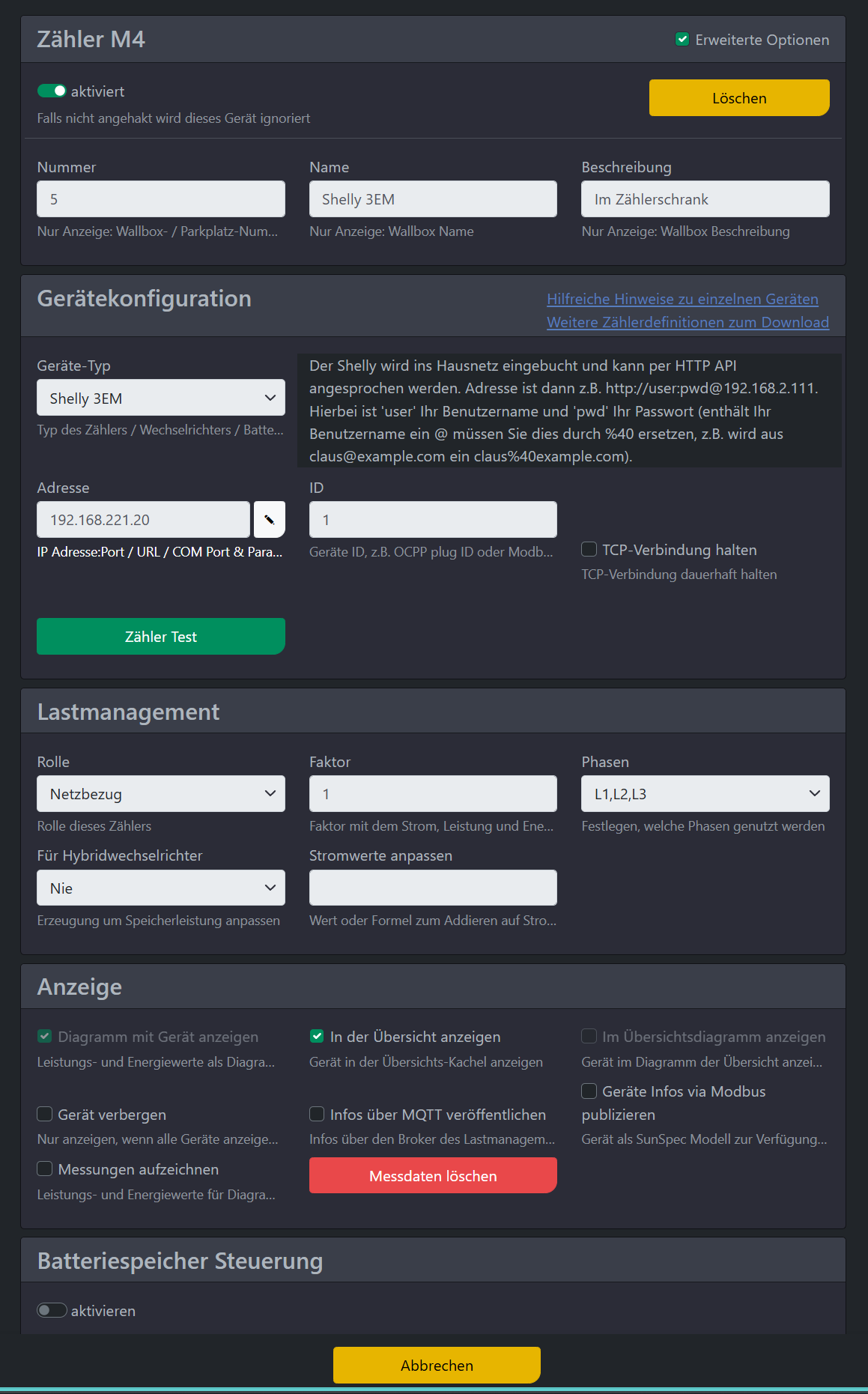
Task: Expand the Phasen dropdown L1,L2,L3
Action: click(x=705, y=794)
